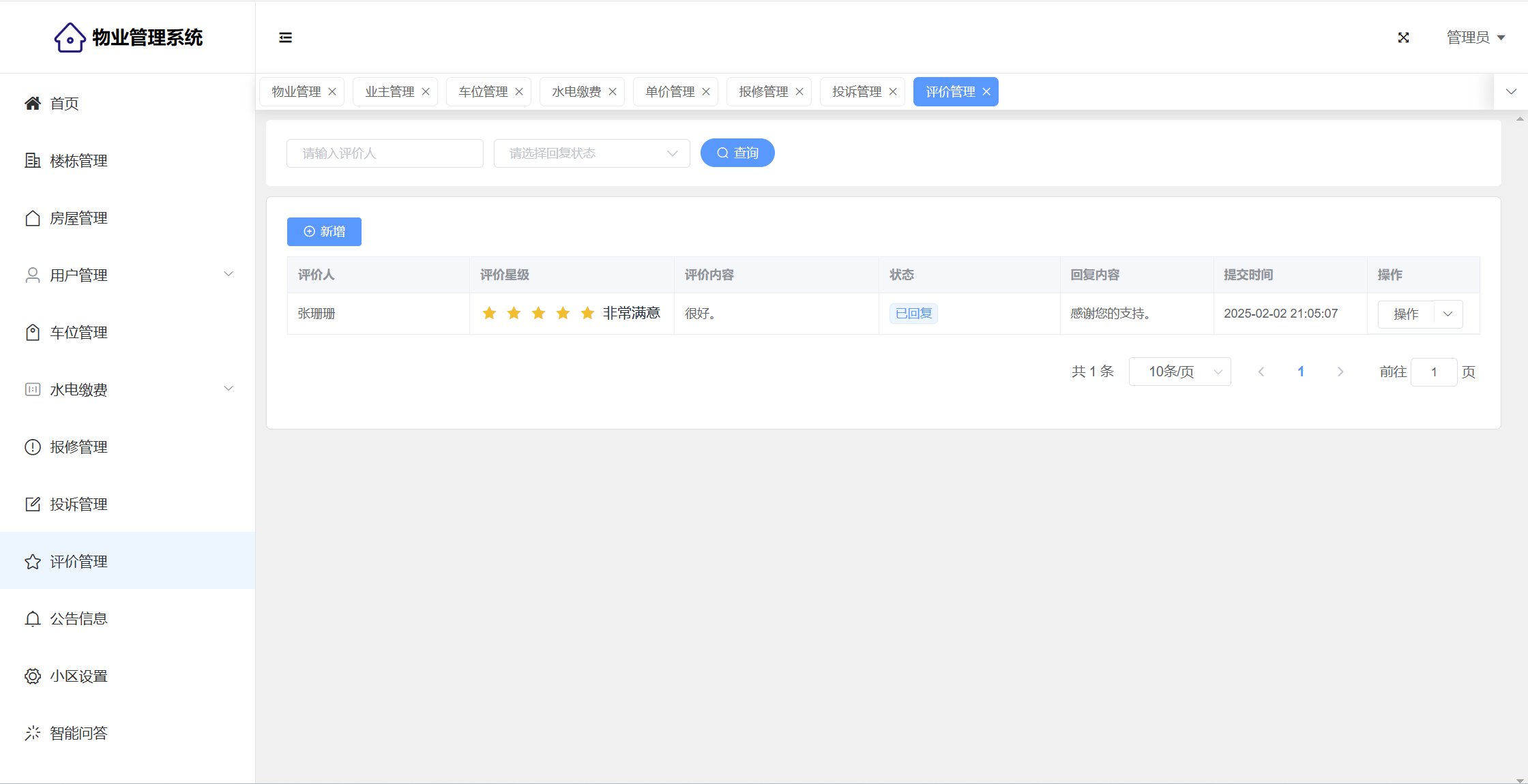Open 公告信息 in the sidebar
This screenshot has width=1528, height=784.
point(78,619)
